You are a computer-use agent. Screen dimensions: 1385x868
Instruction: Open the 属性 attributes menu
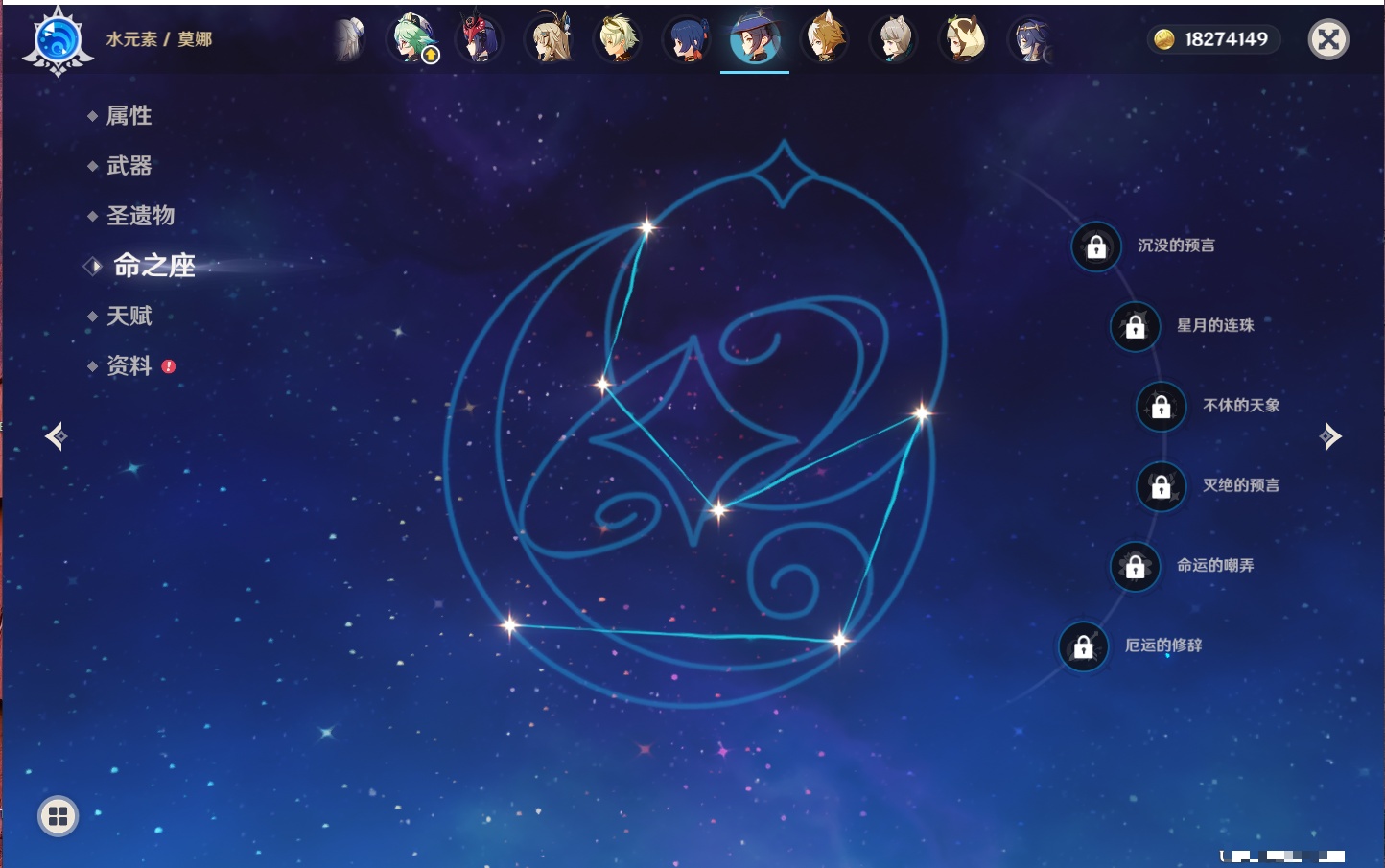(129, 115)
